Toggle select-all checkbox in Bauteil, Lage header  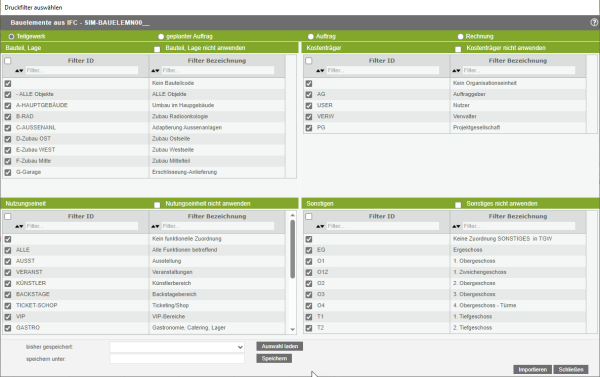(x=8, y=60)
